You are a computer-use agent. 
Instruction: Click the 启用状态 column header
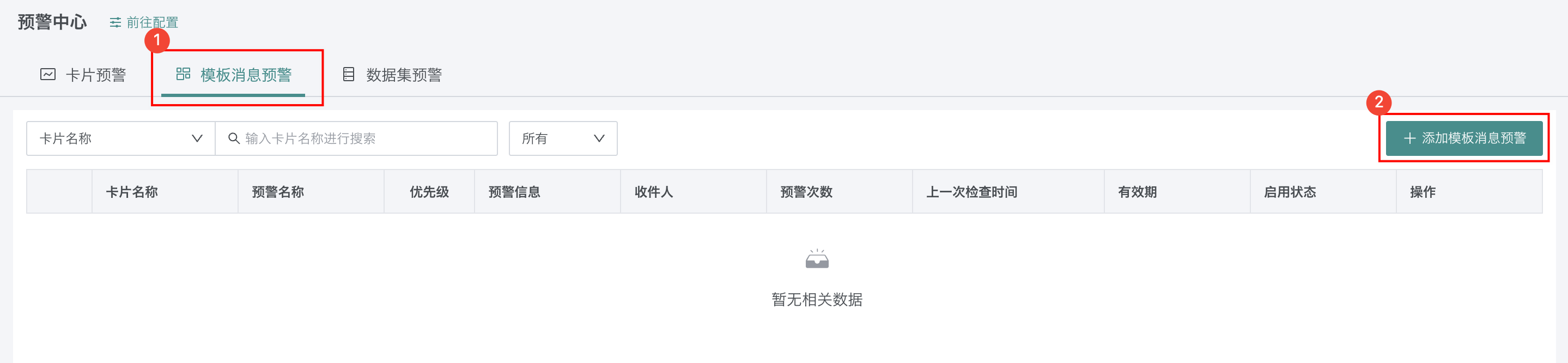pyautogui.click(x=1289, y=192)
